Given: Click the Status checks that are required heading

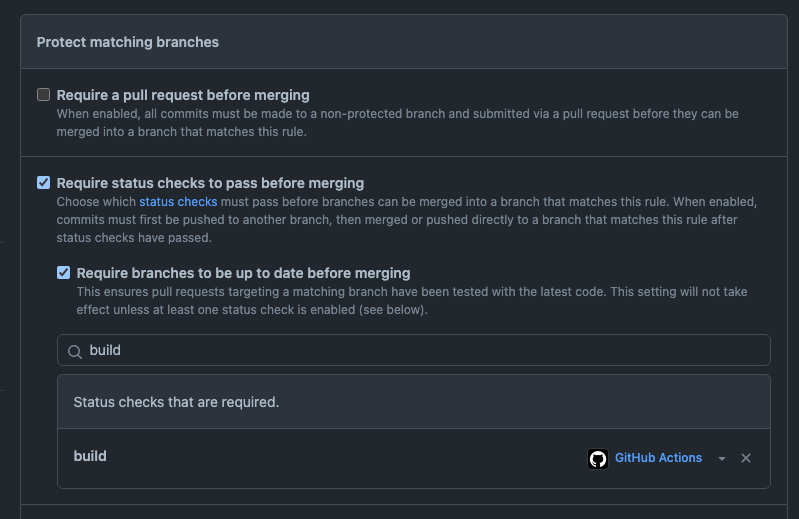Looking at the screenshot, I should click(176, 402).
